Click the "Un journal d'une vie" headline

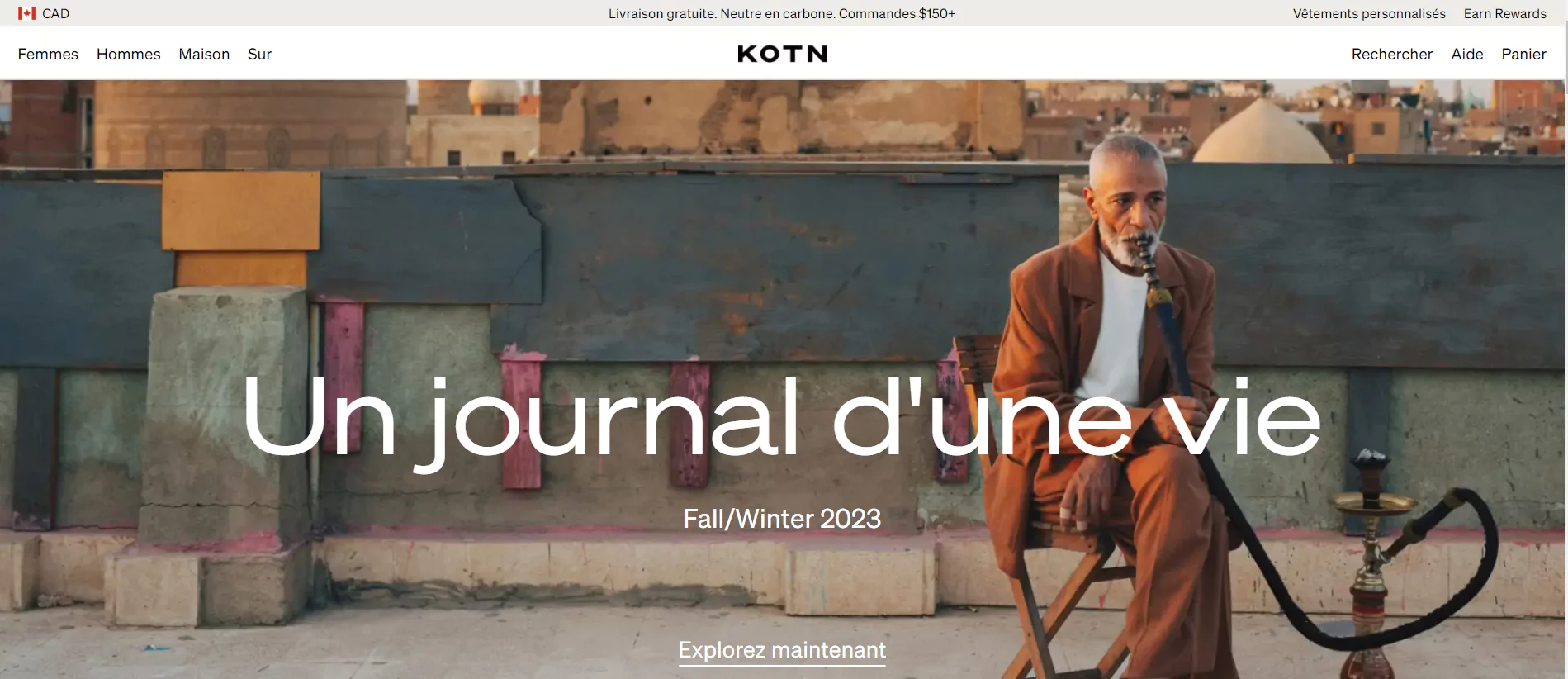[x=782, y=419]
